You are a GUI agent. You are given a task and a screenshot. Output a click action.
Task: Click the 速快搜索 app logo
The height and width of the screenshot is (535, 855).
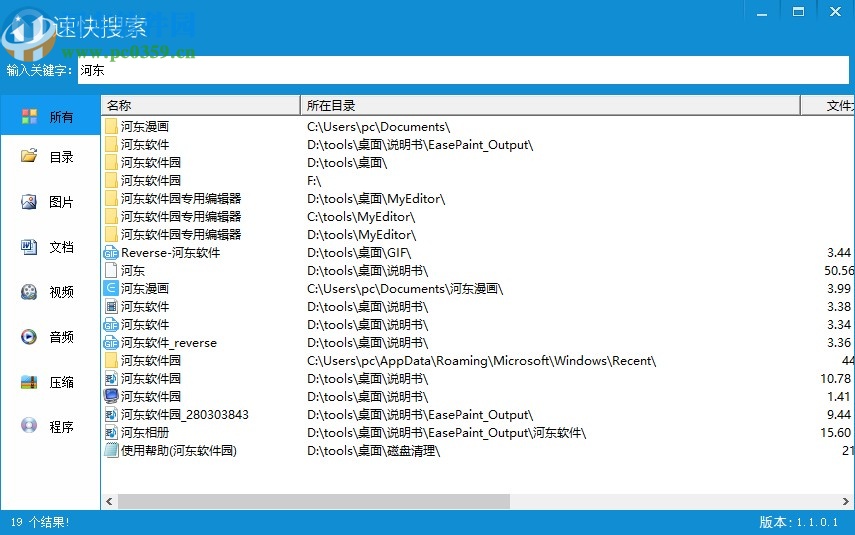(x=28, y=34)
